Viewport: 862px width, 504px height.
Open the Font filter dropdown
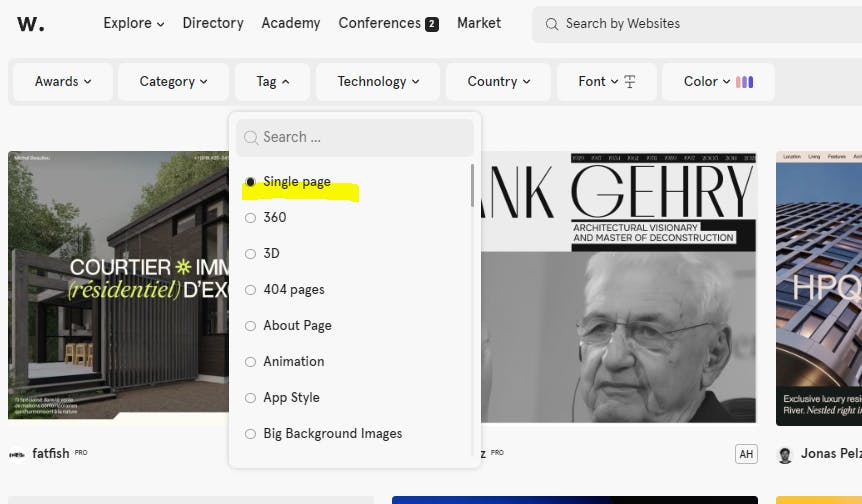coord(606,81)
